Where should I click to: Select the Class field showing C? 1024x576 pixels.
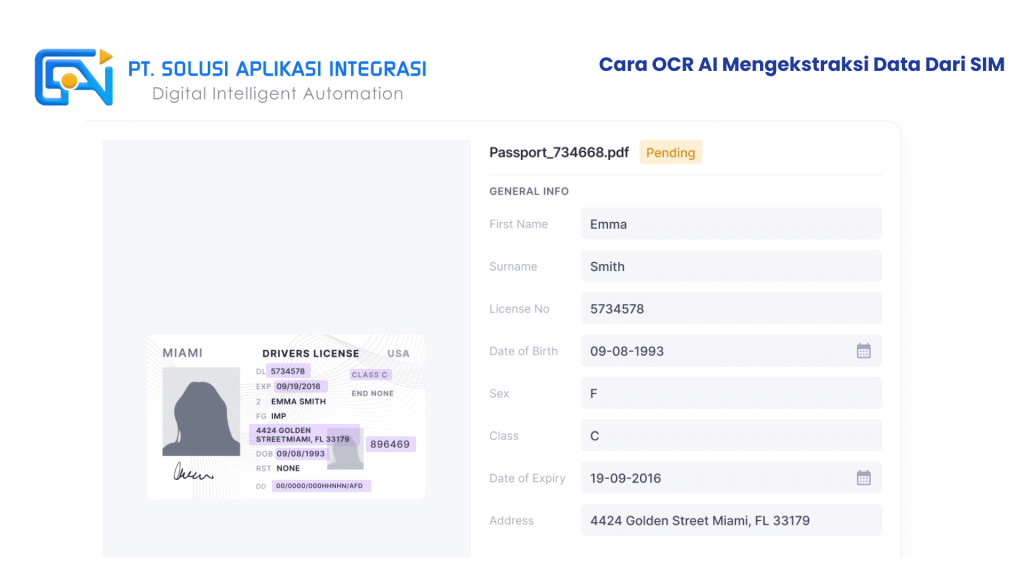pos(730,436)
